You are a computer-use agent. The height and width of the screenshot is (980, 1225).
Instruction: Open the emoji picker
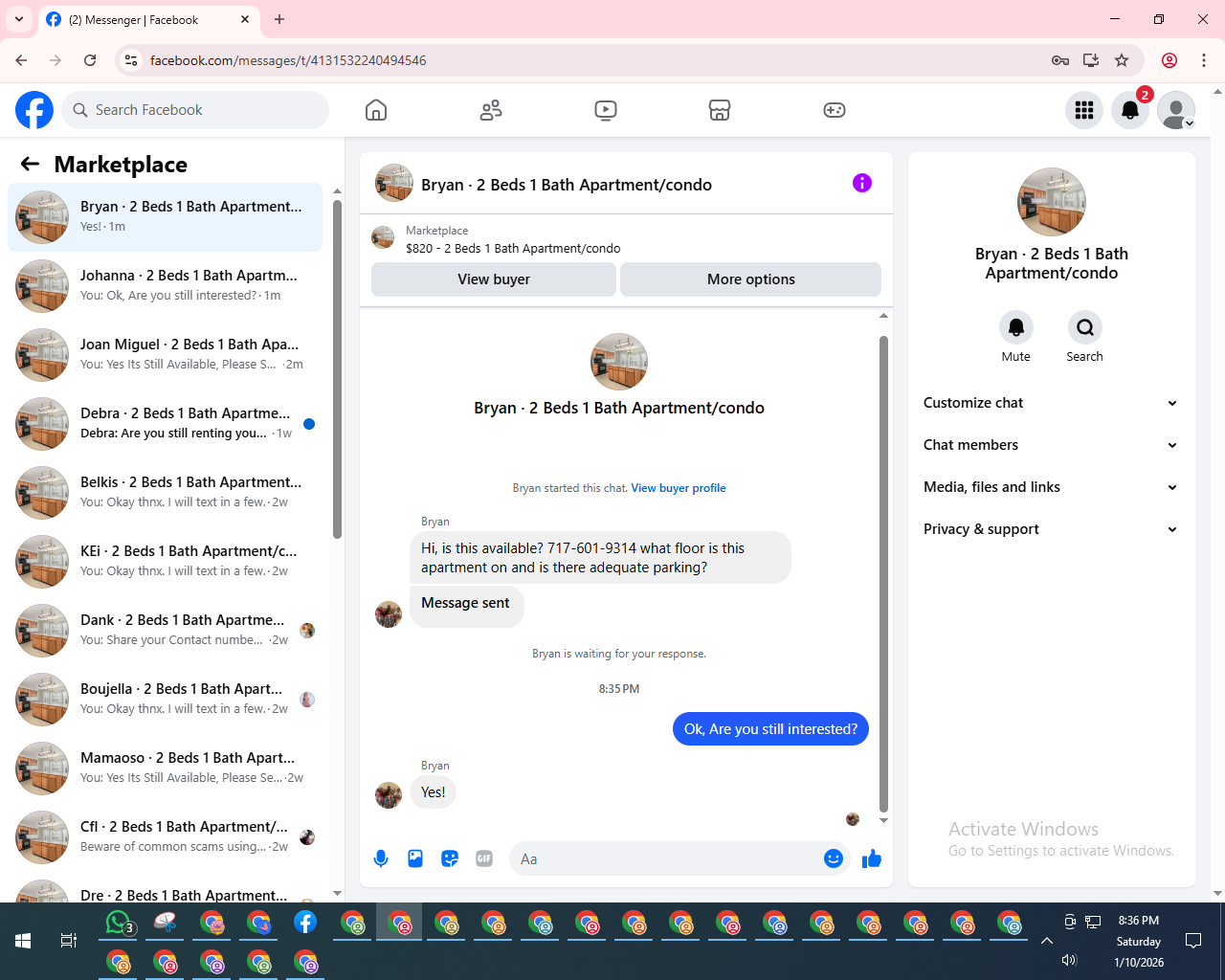[x=834, y=858]
